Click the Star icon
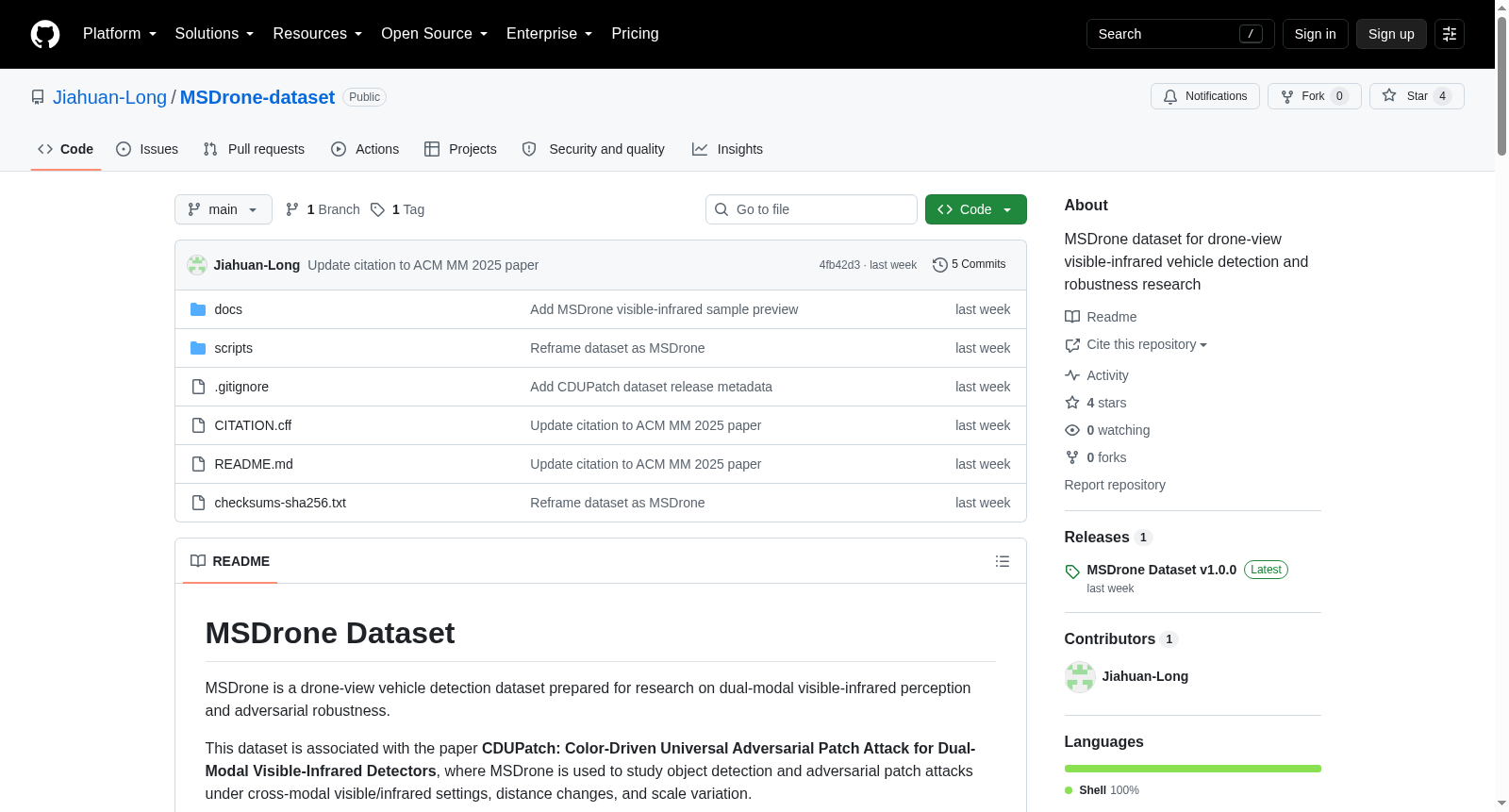The height and width of the screenshot is (812, 1509). (1389, 95)
